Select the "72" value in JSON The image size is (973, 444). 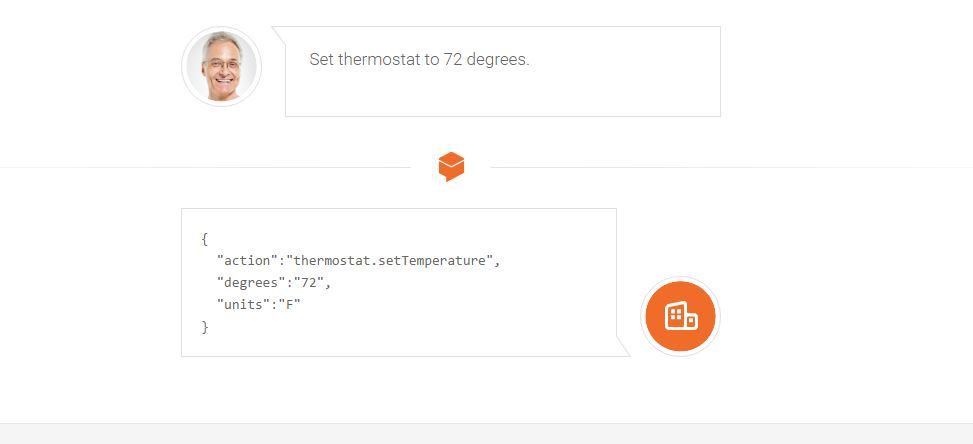(309, 283)
